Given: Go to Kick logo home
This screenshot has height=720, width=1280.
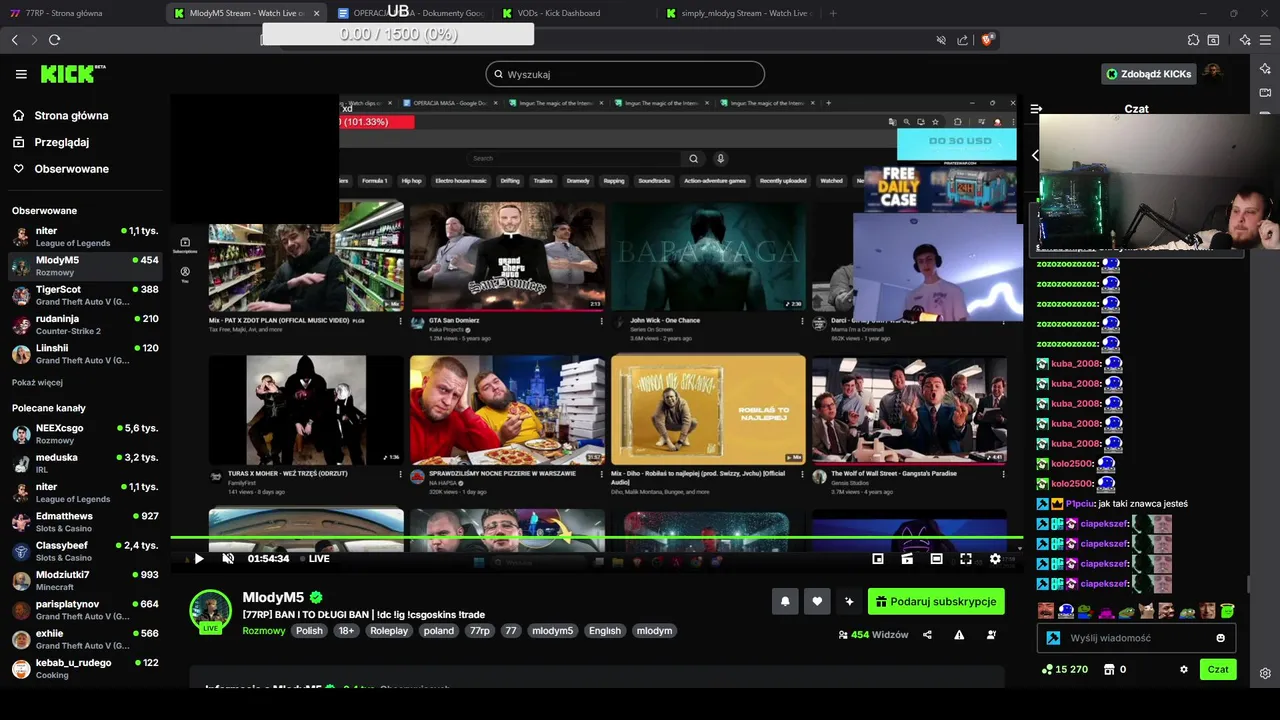Looking at the screenshot, I should [x=72, y=74].
